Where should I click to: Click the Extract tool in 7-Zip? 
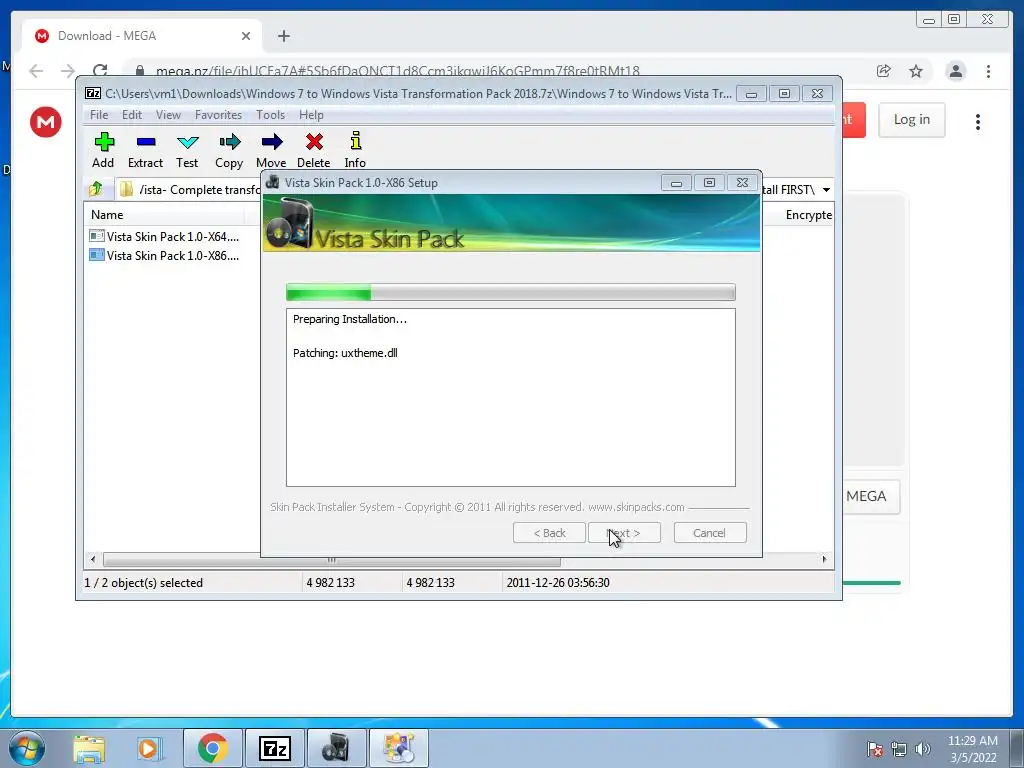pos(145,150)
